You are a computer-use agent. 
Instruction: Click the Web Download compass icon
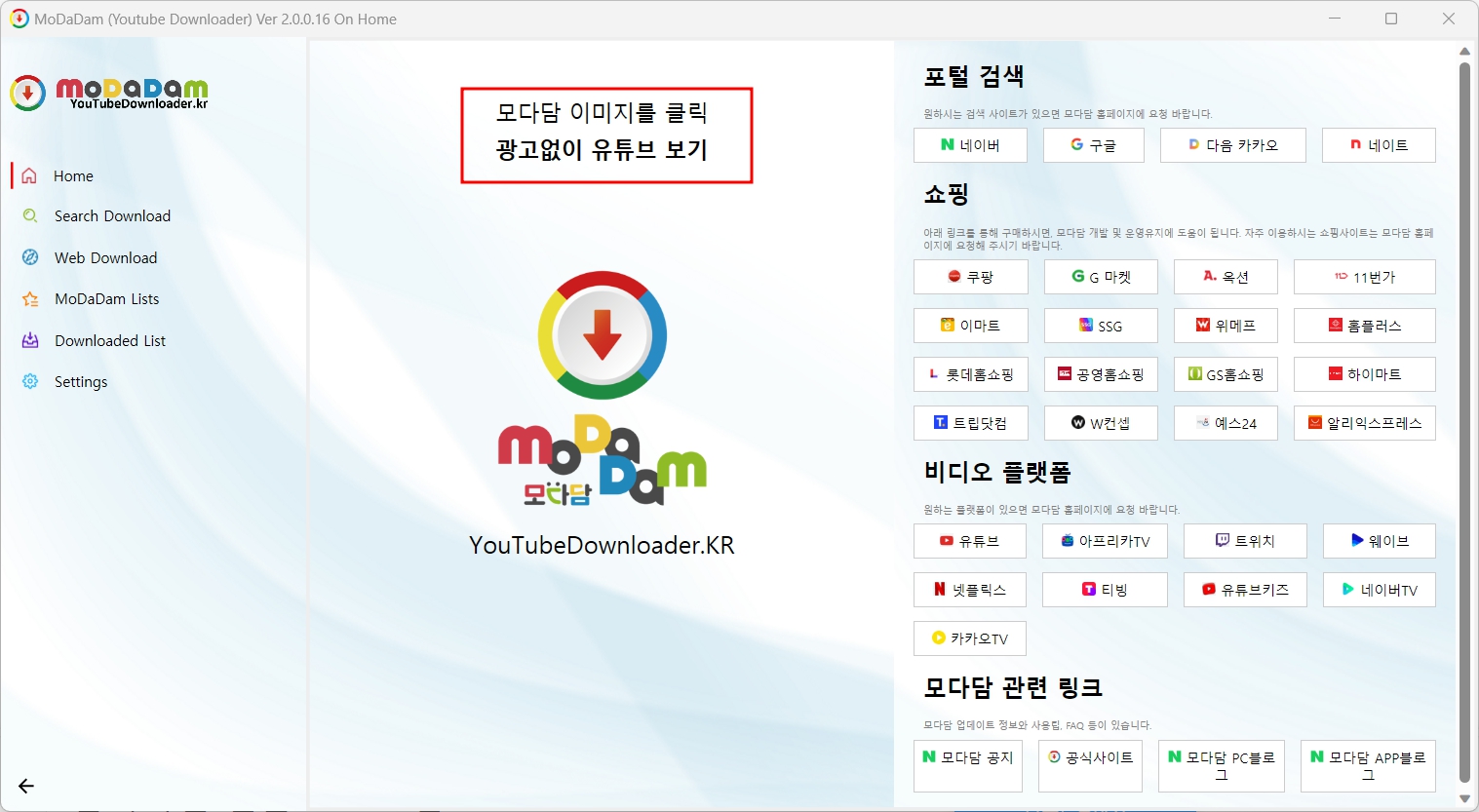(30, 257)
